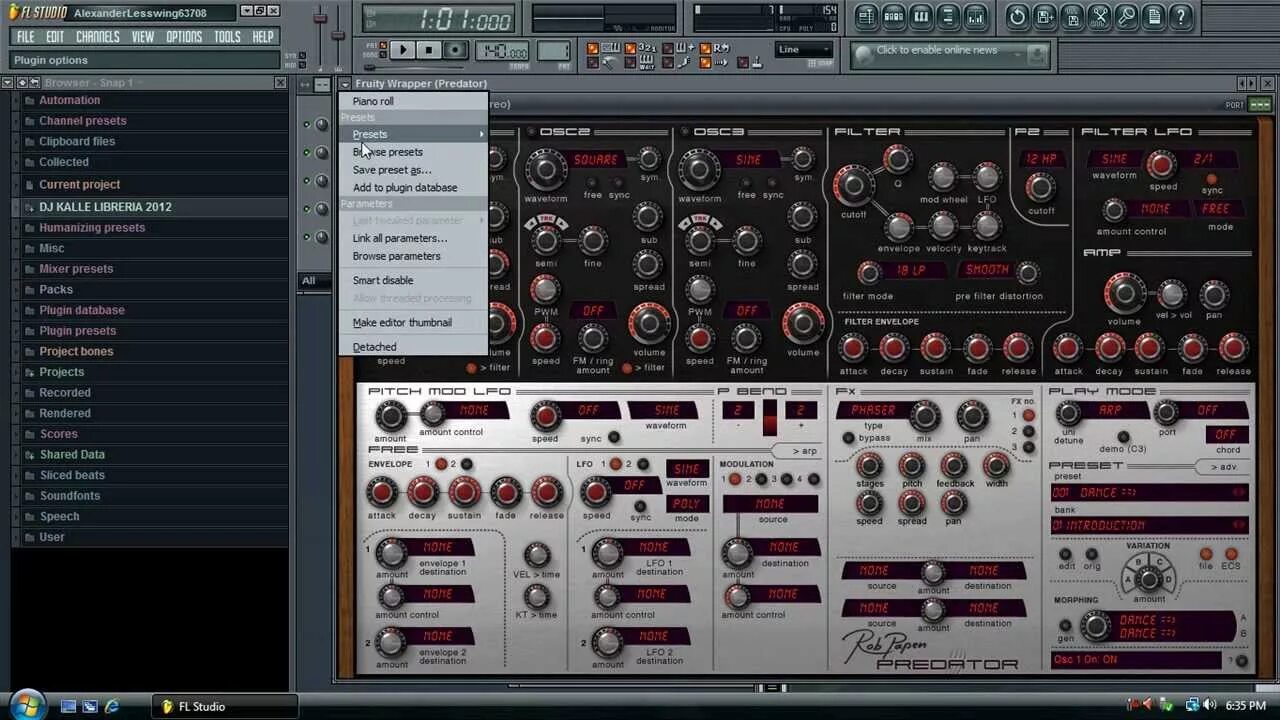Open the FILE menu
Viewport: 1280px width, 720px height.
point(26,37)
